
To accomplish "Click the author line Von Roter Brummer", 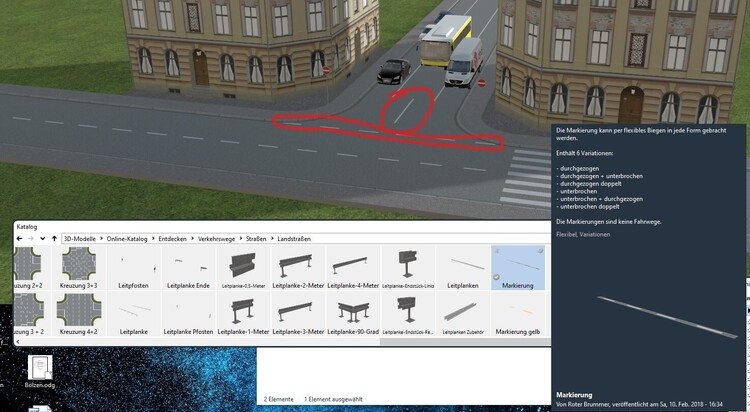I will tap(639, 404).
